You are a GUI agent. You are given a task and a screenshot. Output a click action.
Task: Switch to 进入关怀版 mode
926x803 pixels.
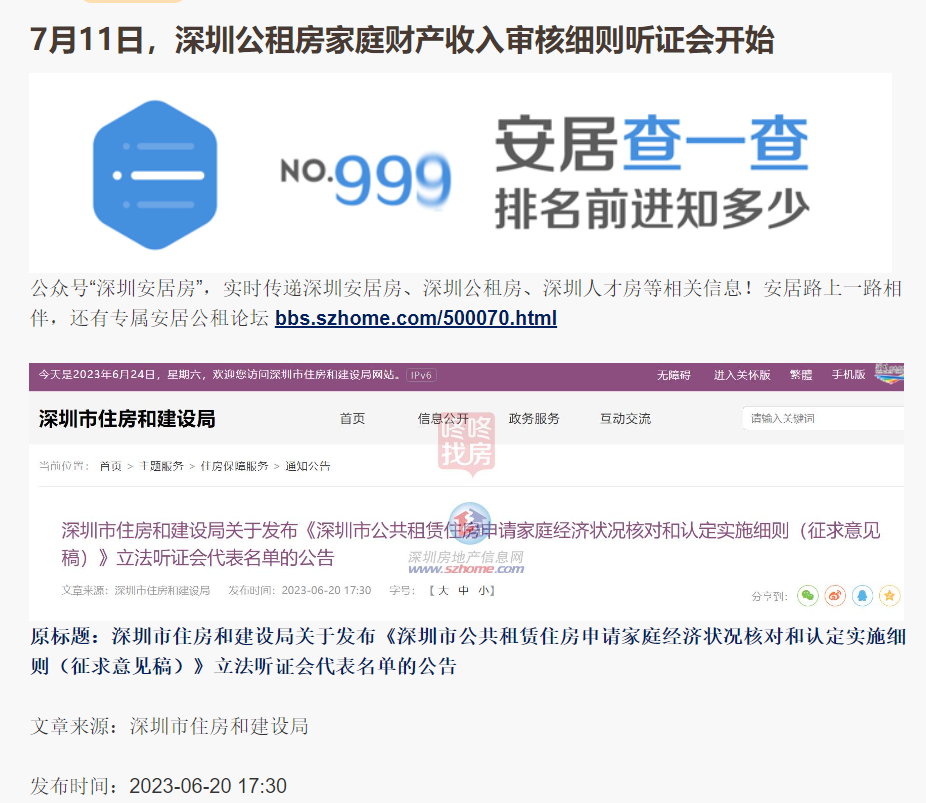(x=742, y=375)
